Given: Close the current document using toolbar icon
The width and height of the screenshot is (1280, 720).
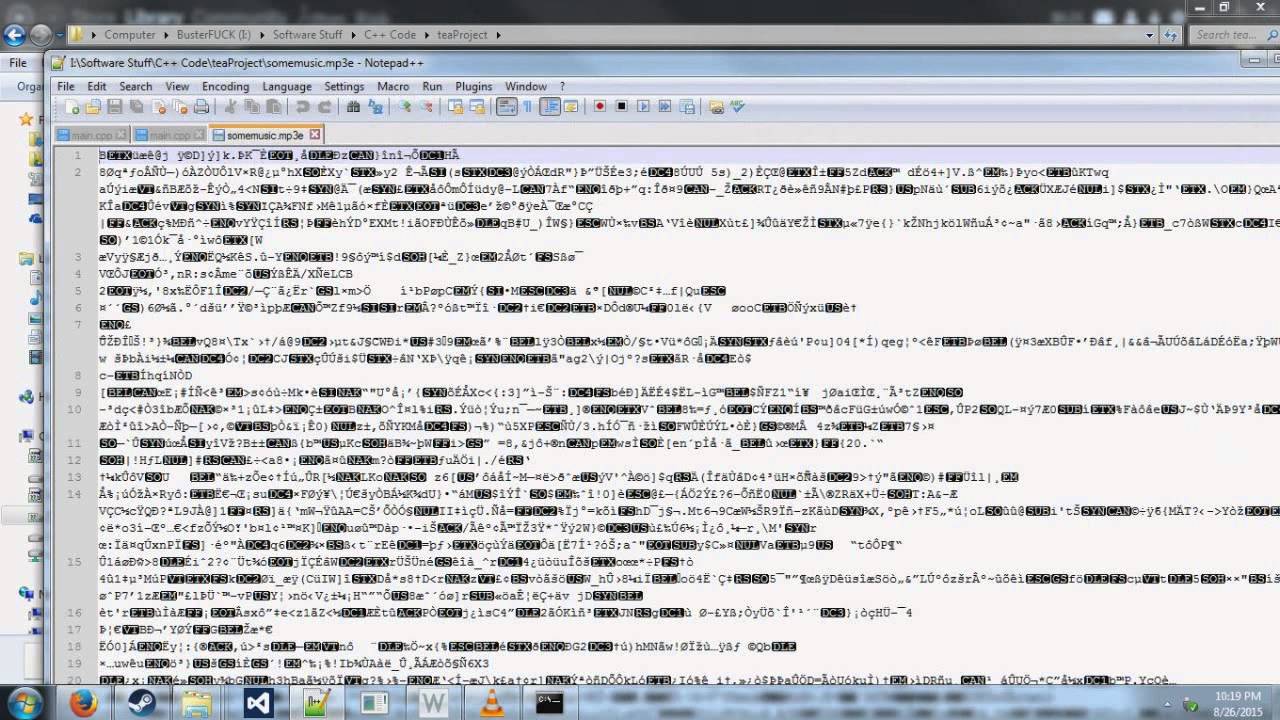Looking at the screenshot, I should pyautogui.click(x=159, y=107).
